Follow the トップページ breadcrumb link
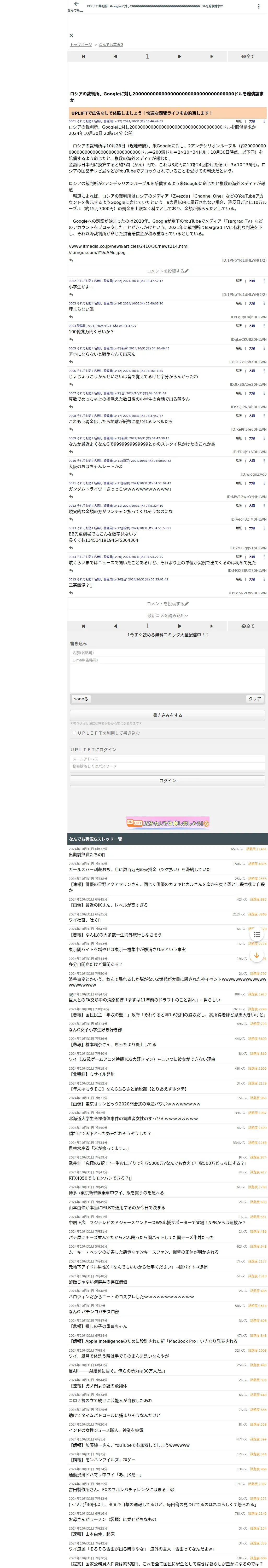This screenshot has height=1568, width=268. pos(80,45)
